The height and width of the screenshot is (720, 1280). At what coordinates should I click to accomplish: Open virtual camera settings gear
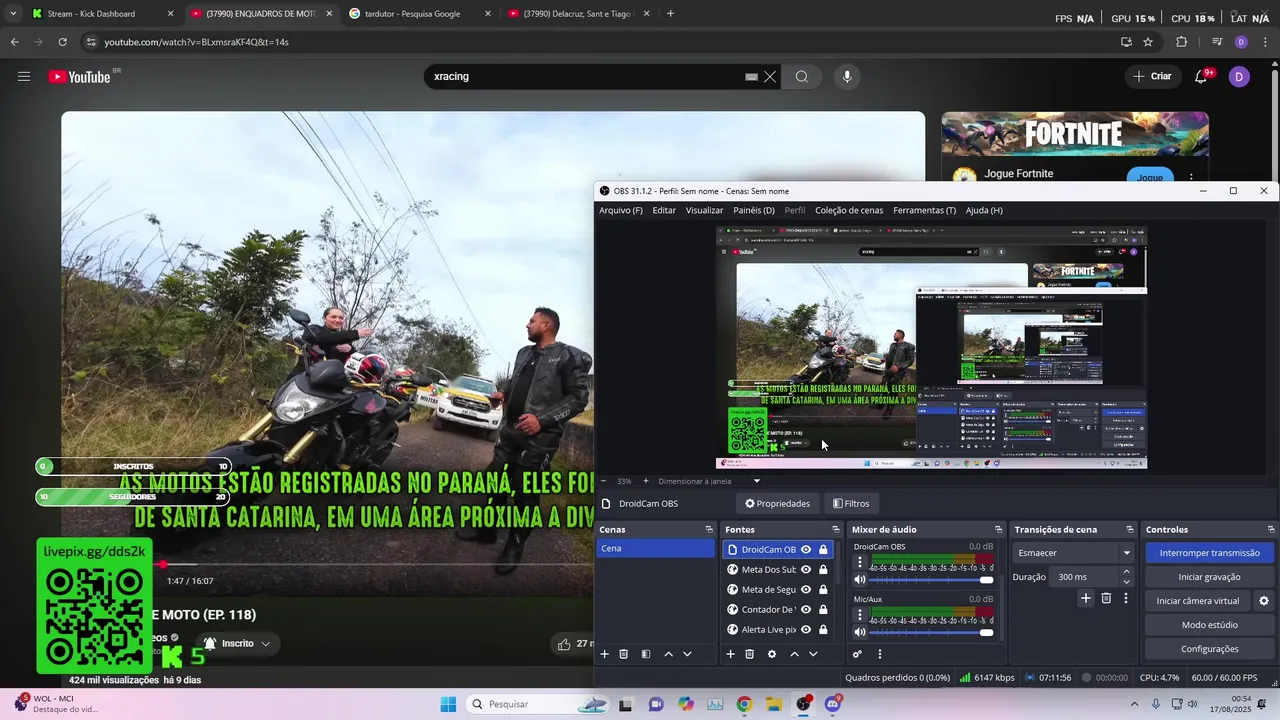pos(1264,601)
